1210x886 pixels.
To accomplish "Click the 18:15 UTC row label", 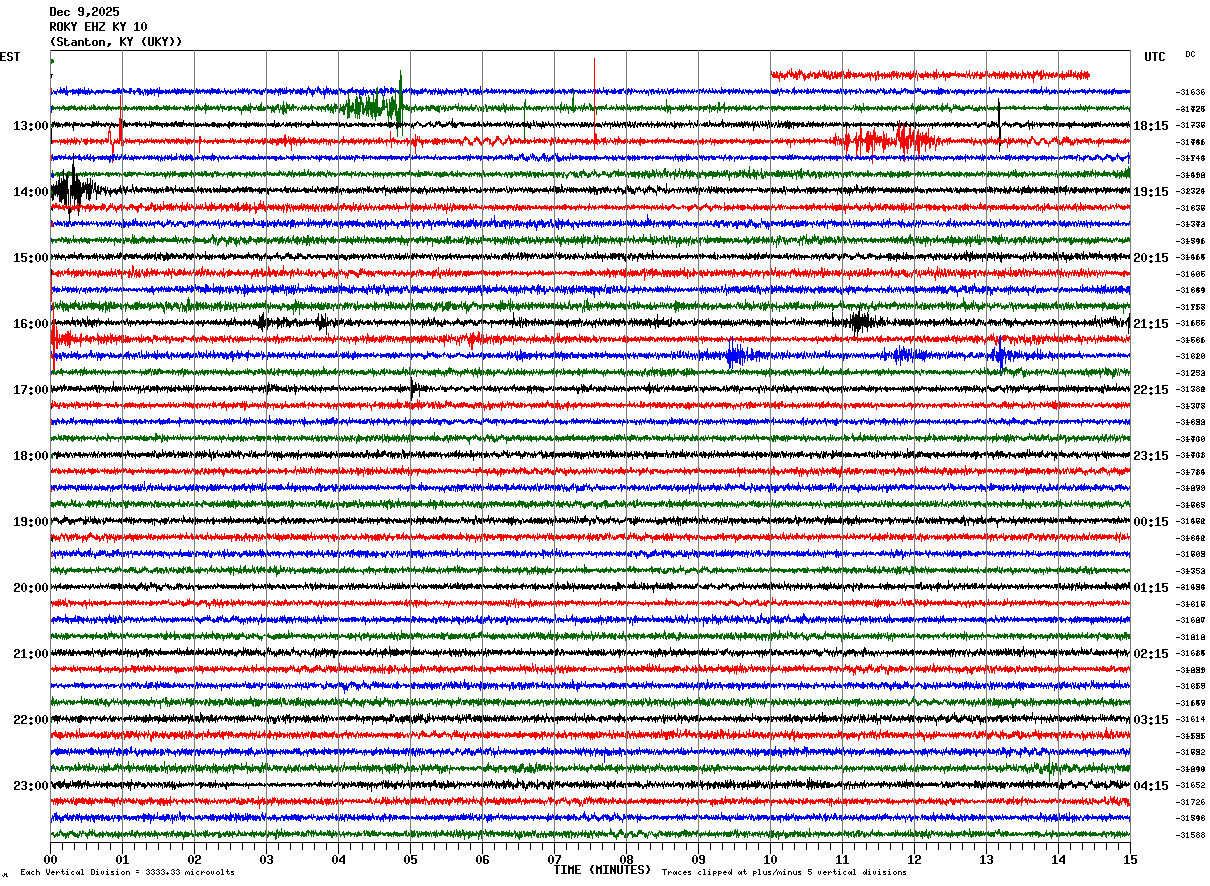I will click(1150, 126).
